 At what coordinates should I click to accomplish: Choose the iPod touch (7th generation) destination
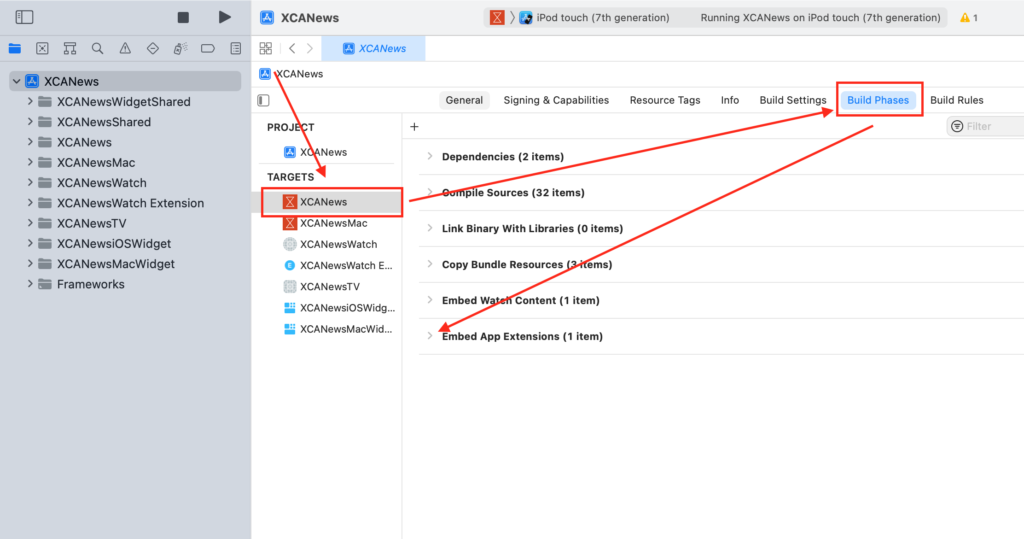pos(595,18)
